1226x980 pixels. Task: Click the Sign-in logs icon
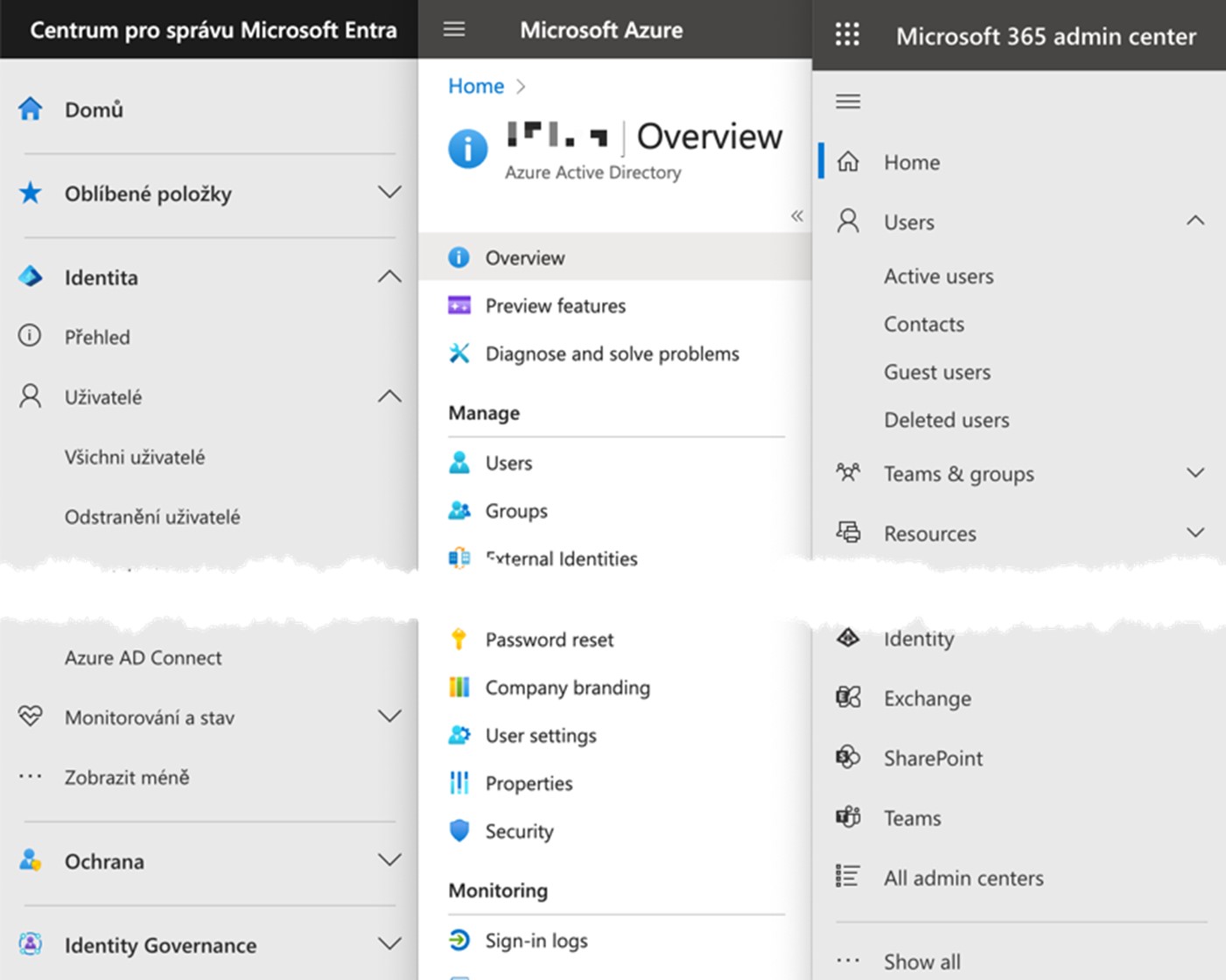(x=459, y=940)
